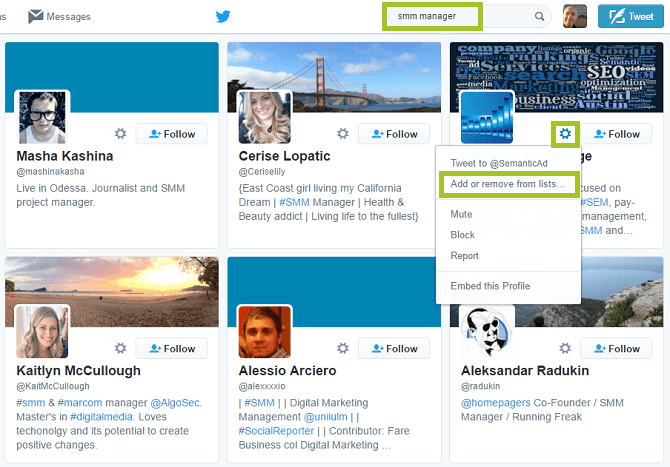Image resolution: width=670 pixels, height=467 pixels.
Task: Click the Aleksandar Radukin name link
Action: point(525,370)
